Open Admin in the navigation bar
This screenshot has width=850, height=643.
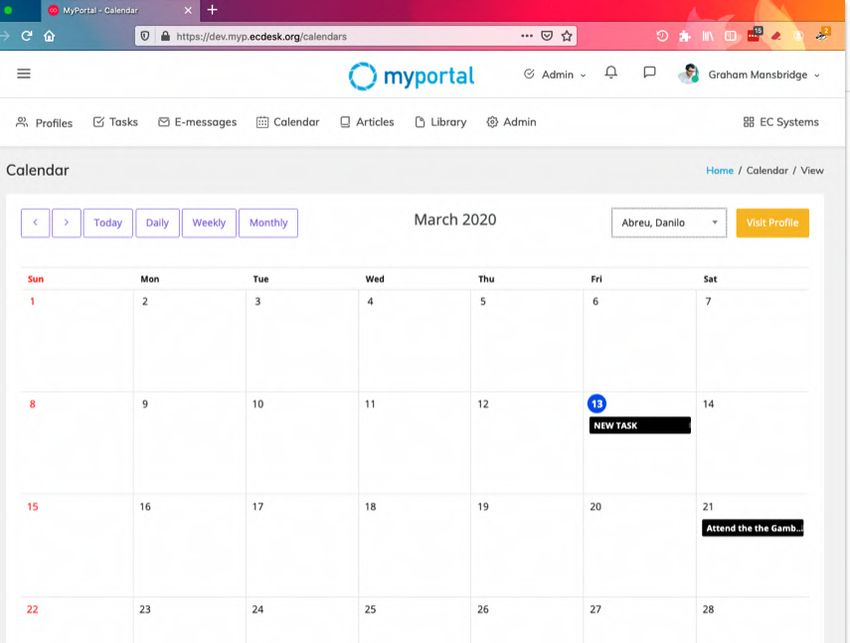point(511,122)
